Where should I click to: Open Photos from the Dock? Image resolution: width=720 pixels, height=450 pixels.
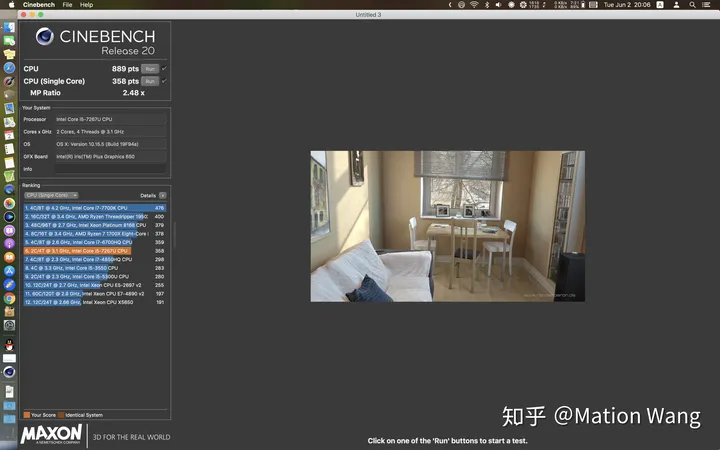[x=9, y=203]
